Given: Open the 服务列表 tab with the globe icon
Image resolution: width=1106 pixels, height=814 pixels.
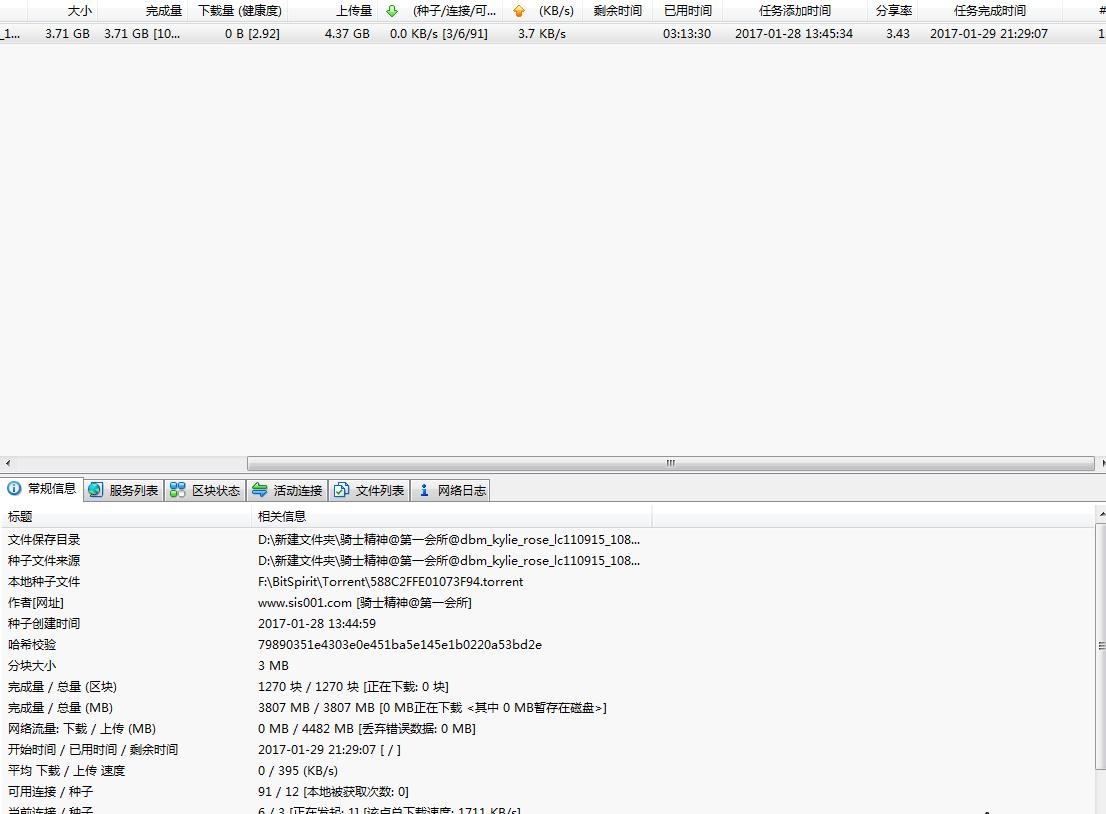Looking at the screenshot, I should [124, 490].
